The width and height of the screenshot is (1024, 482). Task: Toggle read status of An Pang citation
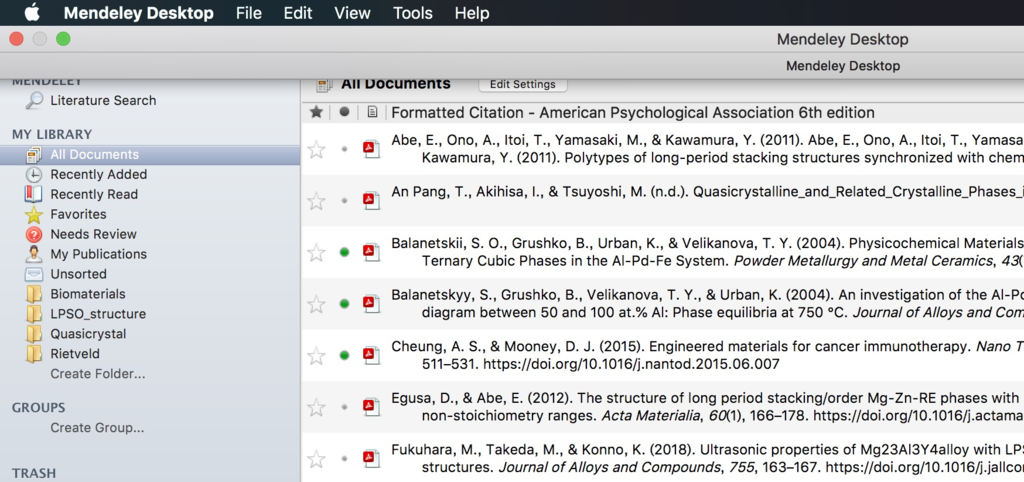pyautogui.click(x=344, y=201)
